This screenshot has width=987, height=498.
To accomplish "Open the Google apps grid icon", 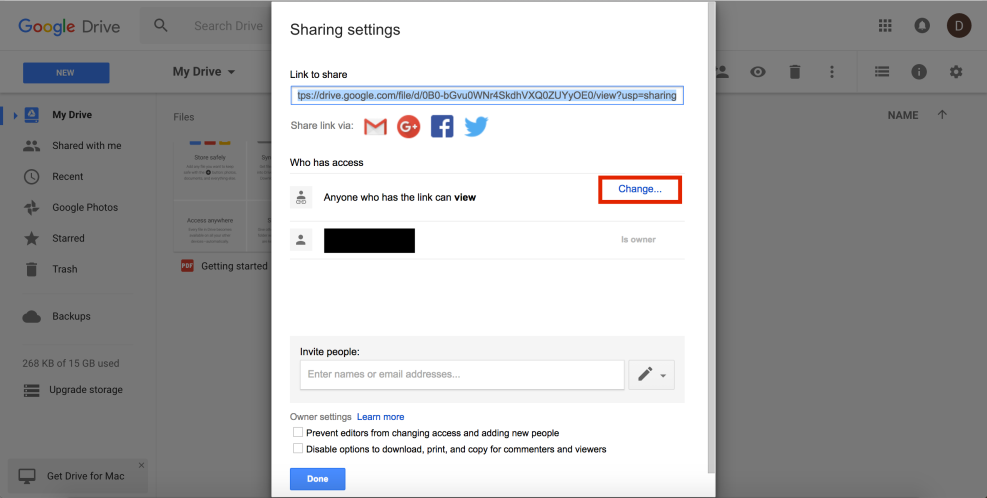I will pos(885,26).
